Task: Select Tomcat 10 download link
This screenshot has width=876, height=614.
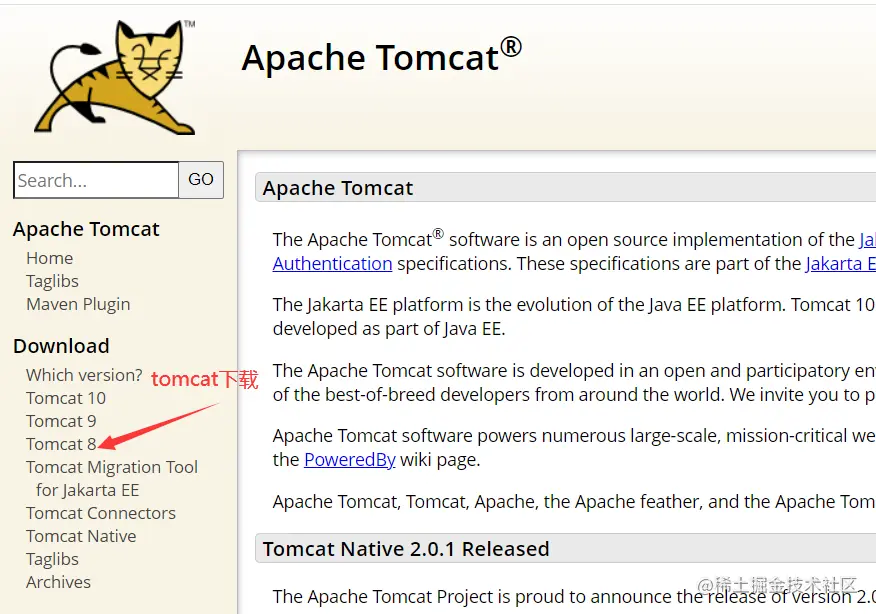Action: click(x=66, y=398)
